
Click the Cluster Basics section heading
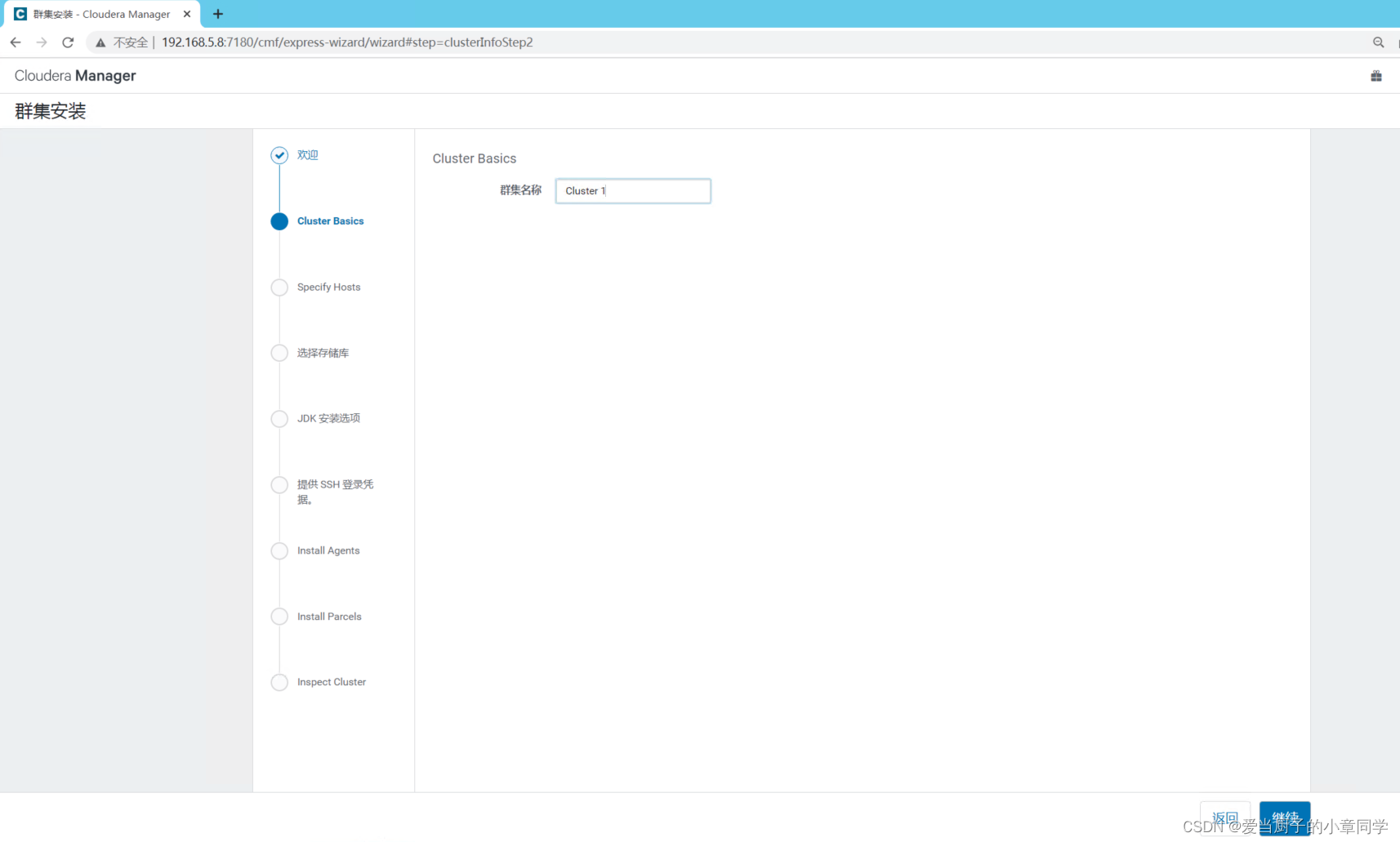475,158
